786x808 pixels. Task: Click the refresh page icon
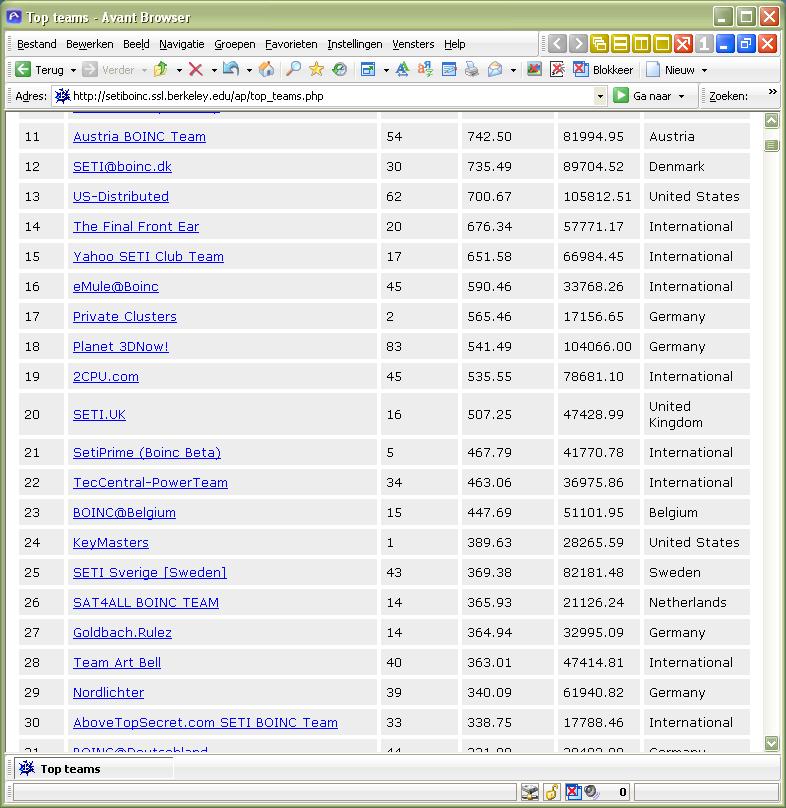coord(230,69)
